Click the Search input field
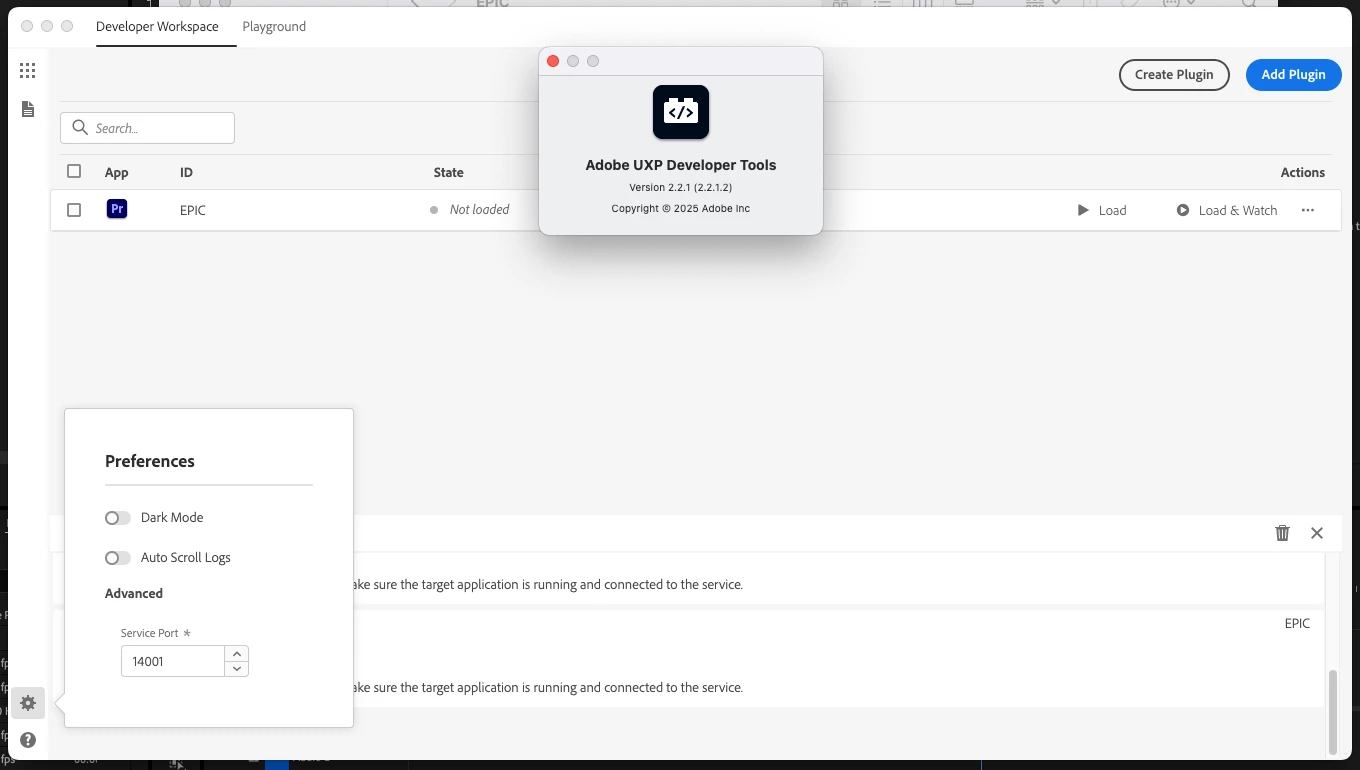 [147, 128]
